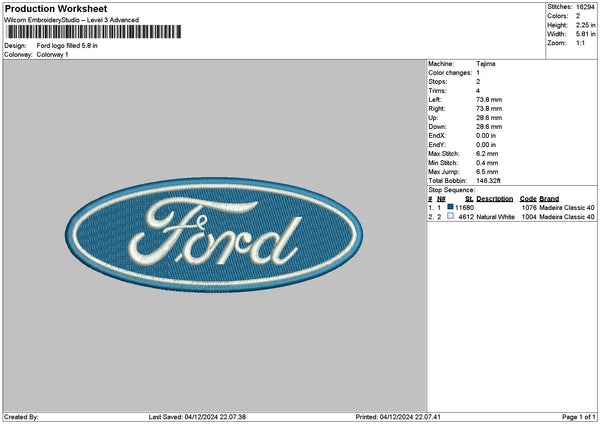Screen dimensions: 600x424
Task: Click the 'St.' column header
Action: (x=470, y=199)
